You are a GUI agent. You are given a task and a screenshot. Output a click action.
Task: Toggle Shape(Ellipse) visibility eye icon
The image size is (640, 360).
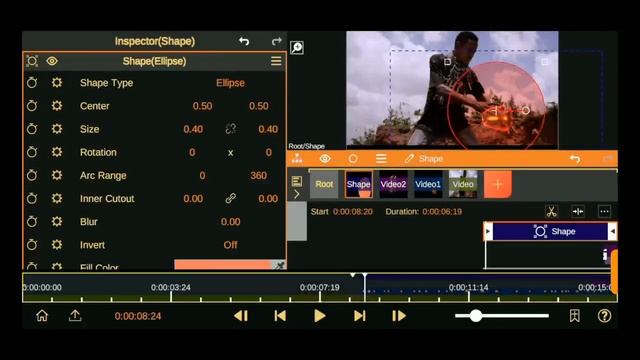click(52, 61)
